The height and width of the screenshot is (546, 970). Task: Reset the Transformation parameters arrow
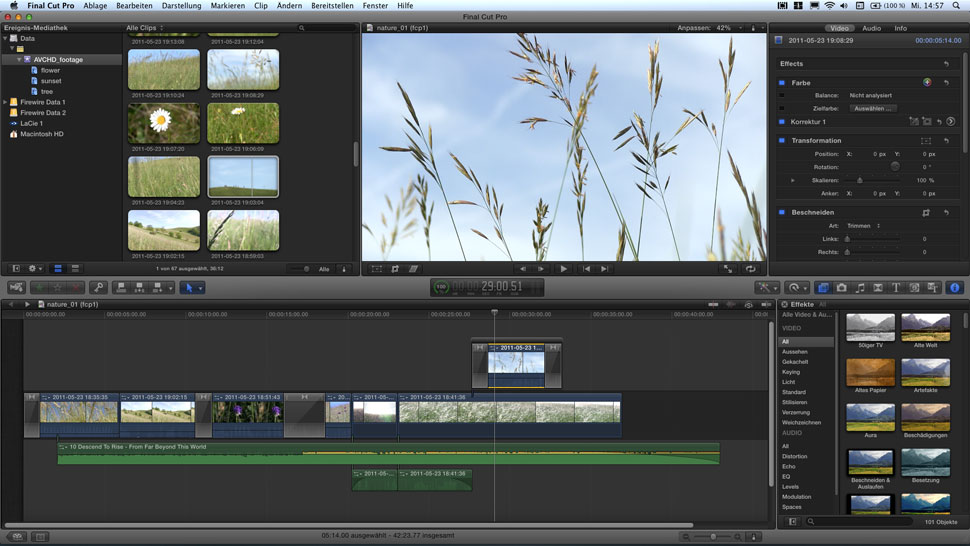pos(946,141)
